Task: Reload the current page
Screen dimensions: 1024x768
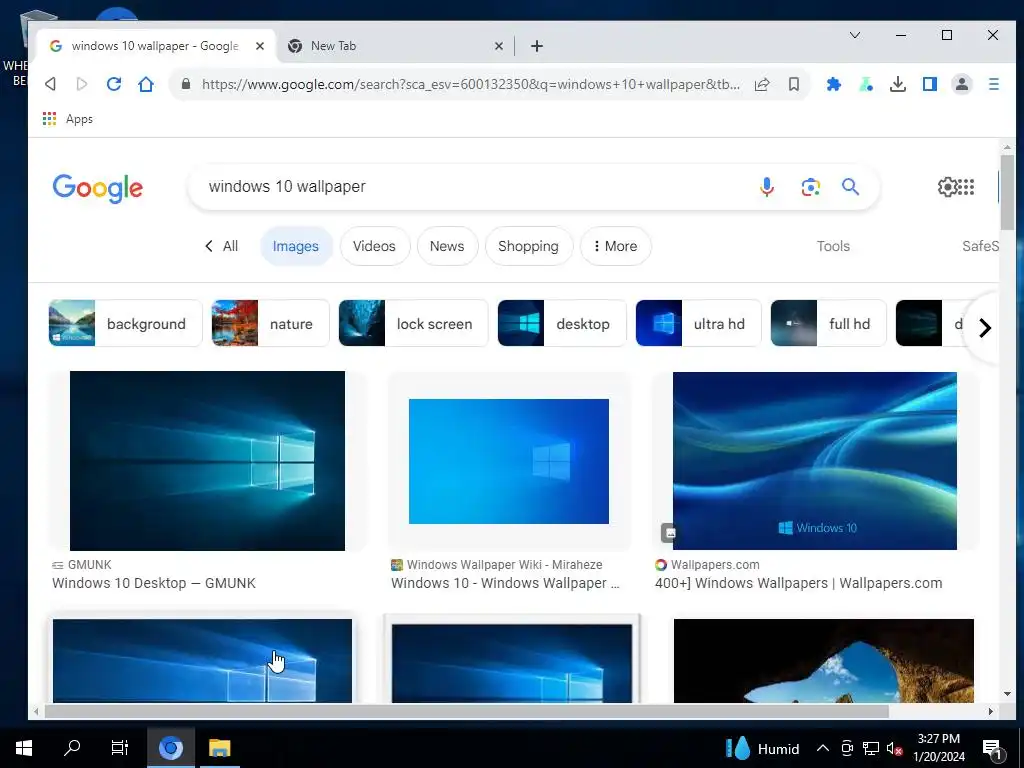Action: [114, 84]
